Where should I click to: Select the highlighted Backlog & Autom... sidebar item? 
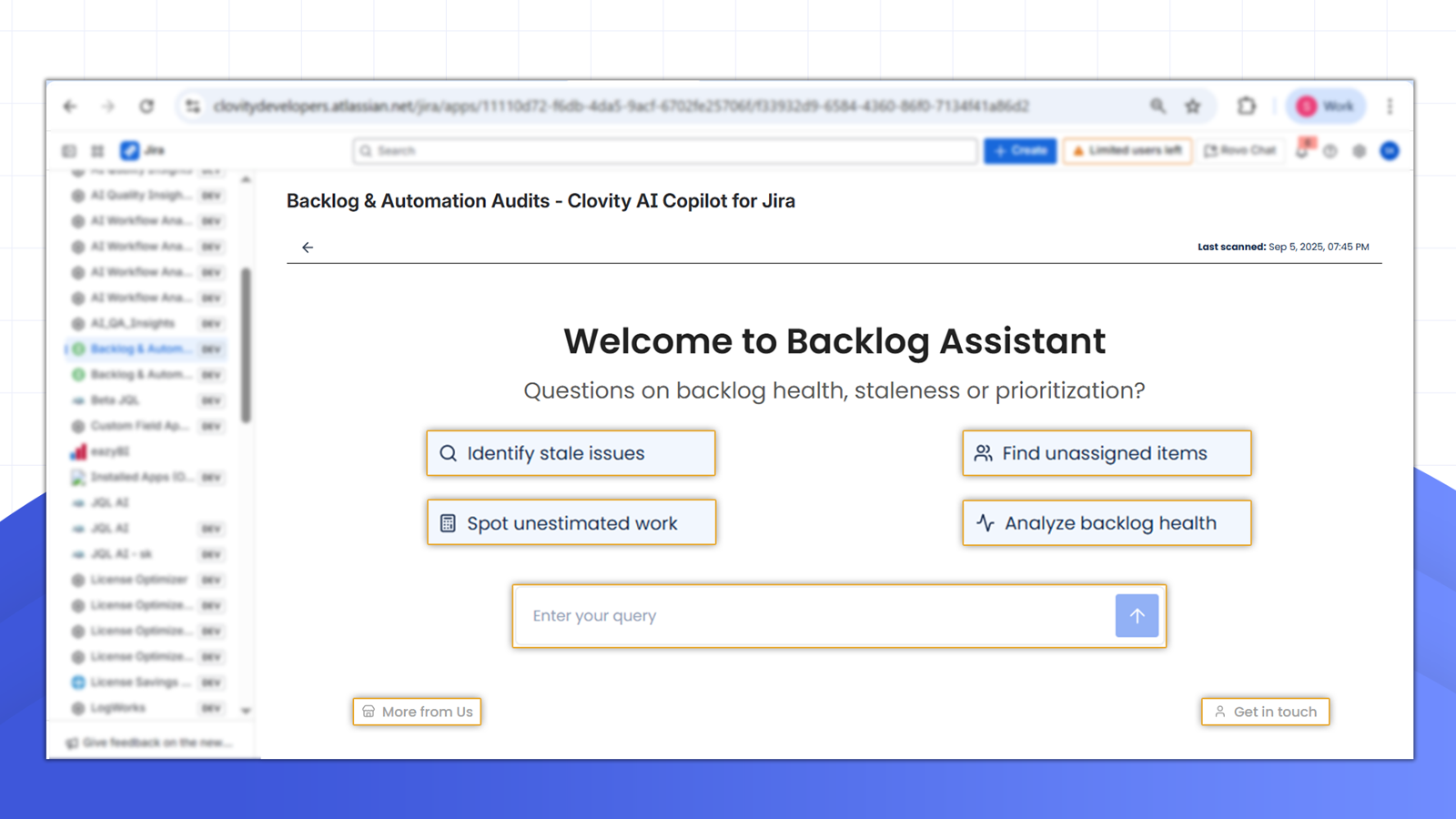147,349
